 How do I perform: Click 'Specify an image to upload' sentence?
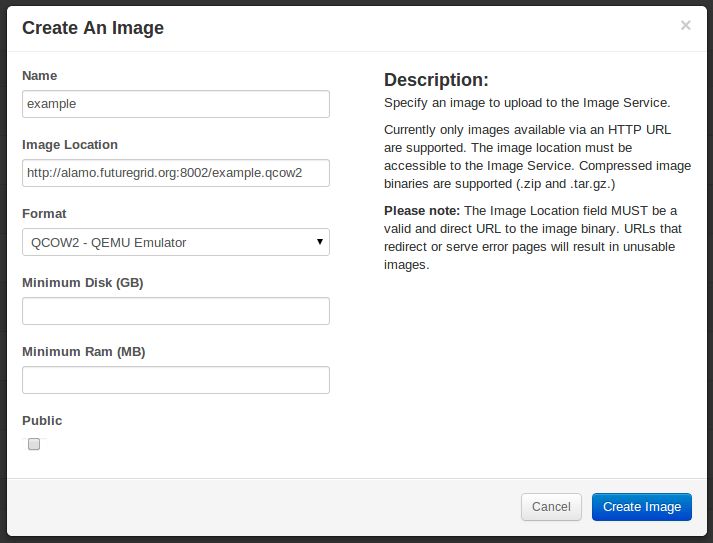pos(527,103)
